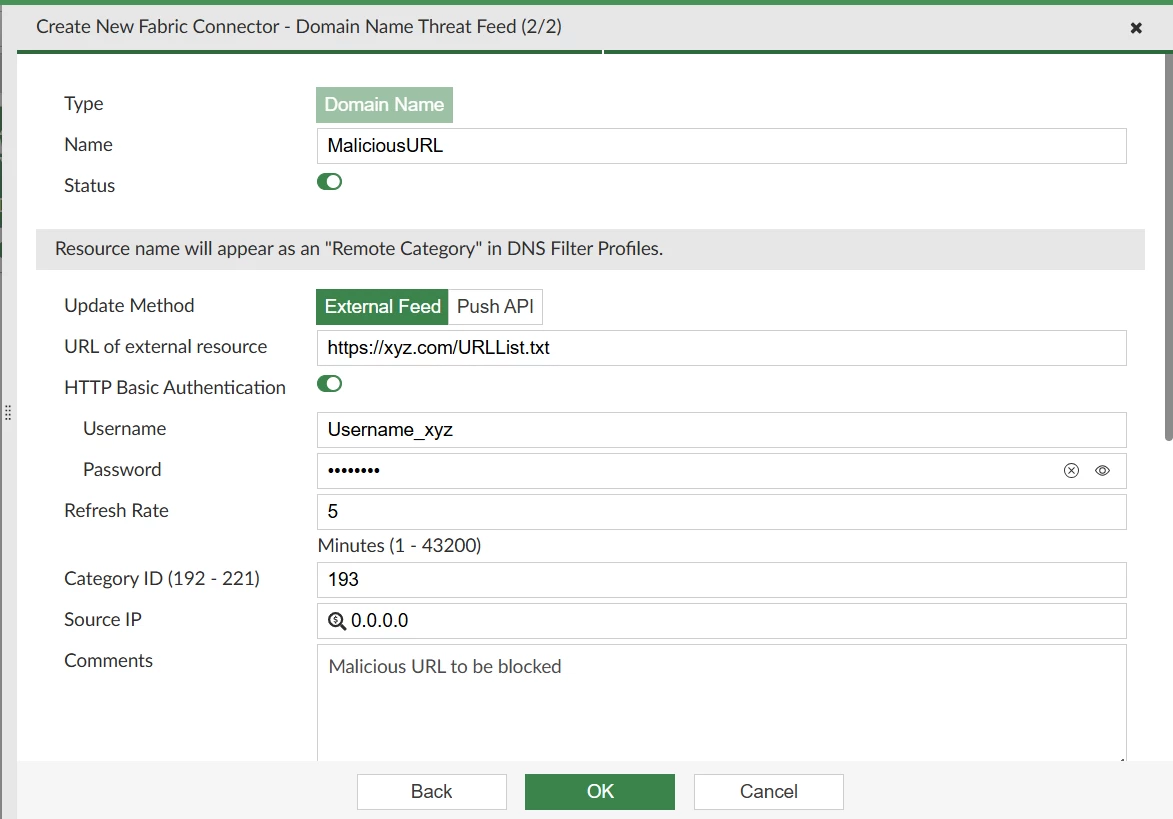
Task: Click the 'Source IP' label
Action: (102, 620)
